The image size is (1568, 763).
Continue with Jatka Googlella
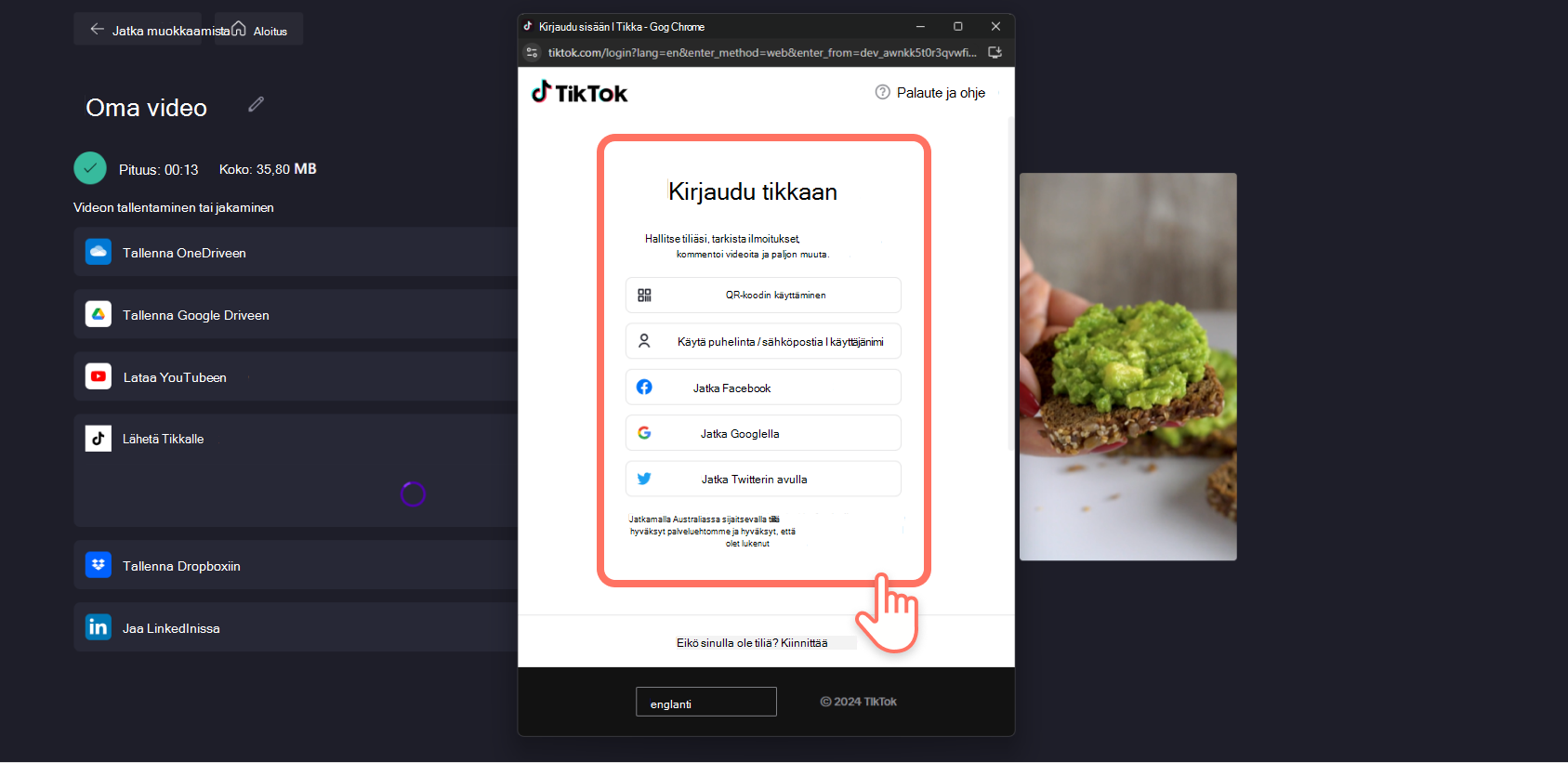(x=763, y=433)
